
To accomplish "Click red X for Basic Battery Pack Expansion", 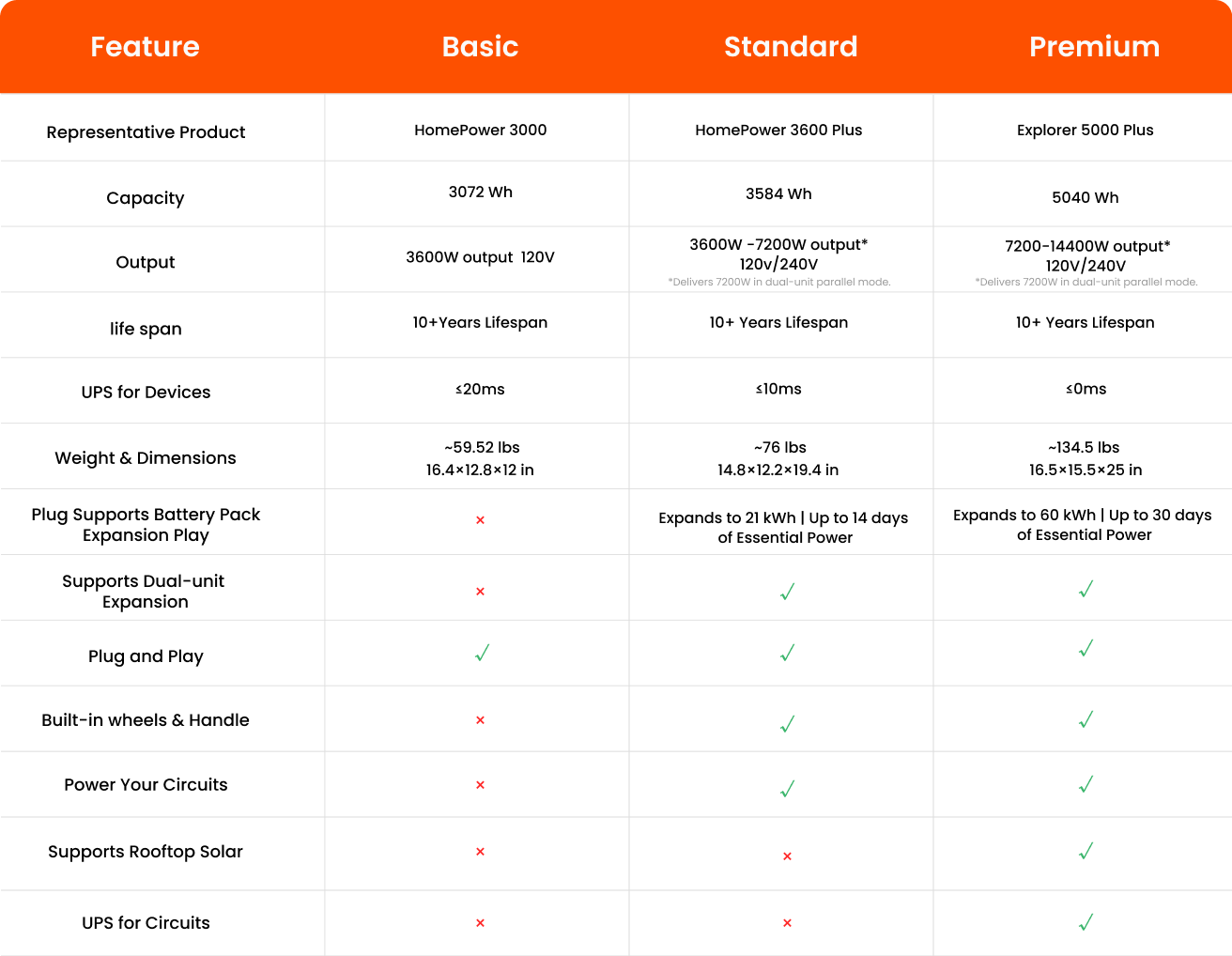I will [x=480, y=520].
